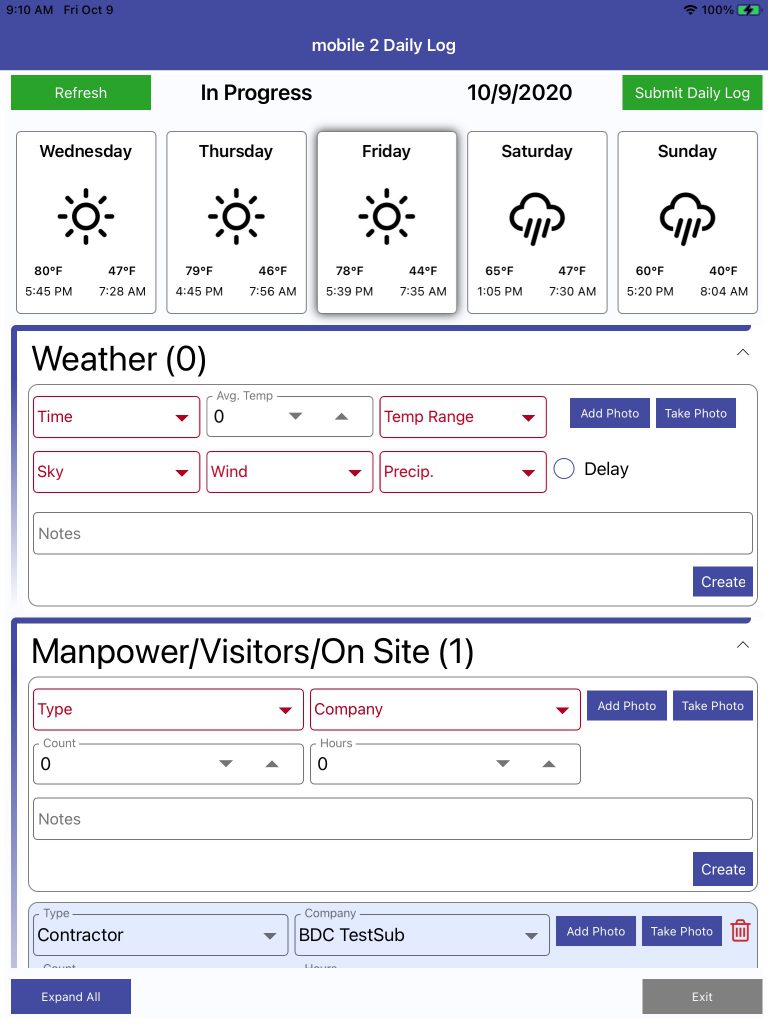
Task: Select the Saturday rain forecast card
Action: pos(537,222)
